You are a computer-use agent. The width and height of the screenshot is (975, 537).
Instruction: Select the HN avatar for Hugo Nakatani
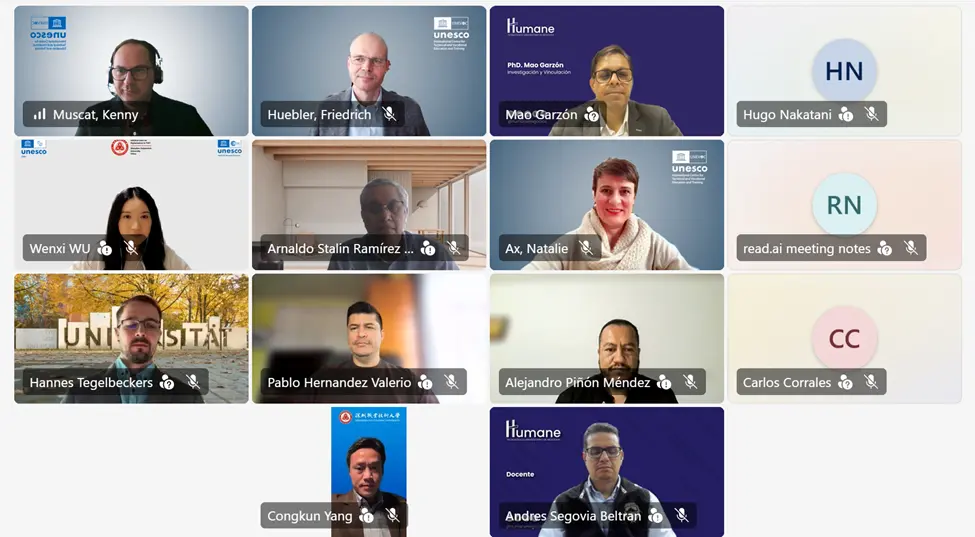point(844,71)
